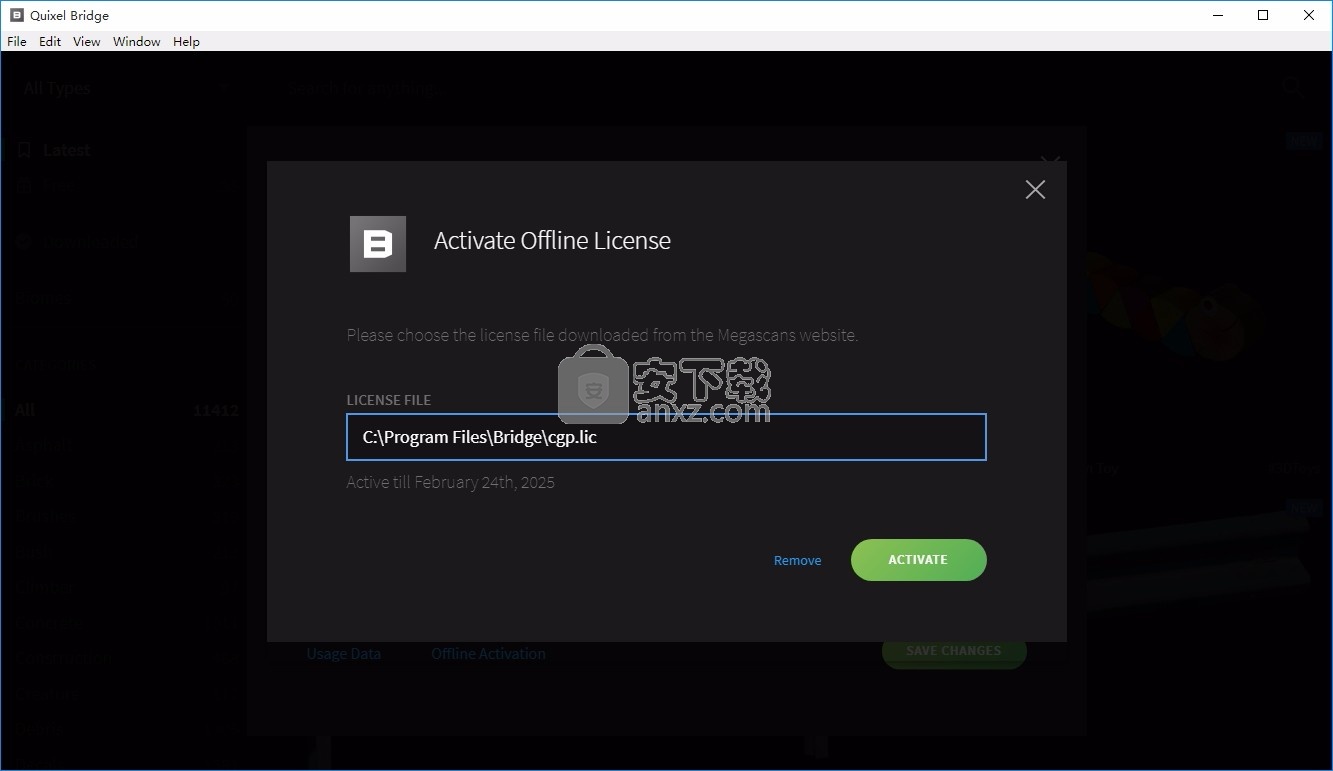Click the Quixel Bridge title bar icon

tap(16, 15)
